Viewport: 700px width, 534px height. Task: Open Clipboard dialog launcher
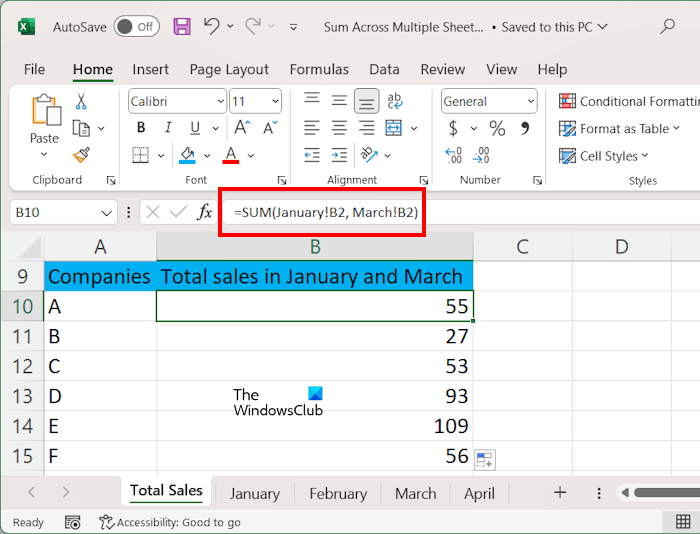111,180
